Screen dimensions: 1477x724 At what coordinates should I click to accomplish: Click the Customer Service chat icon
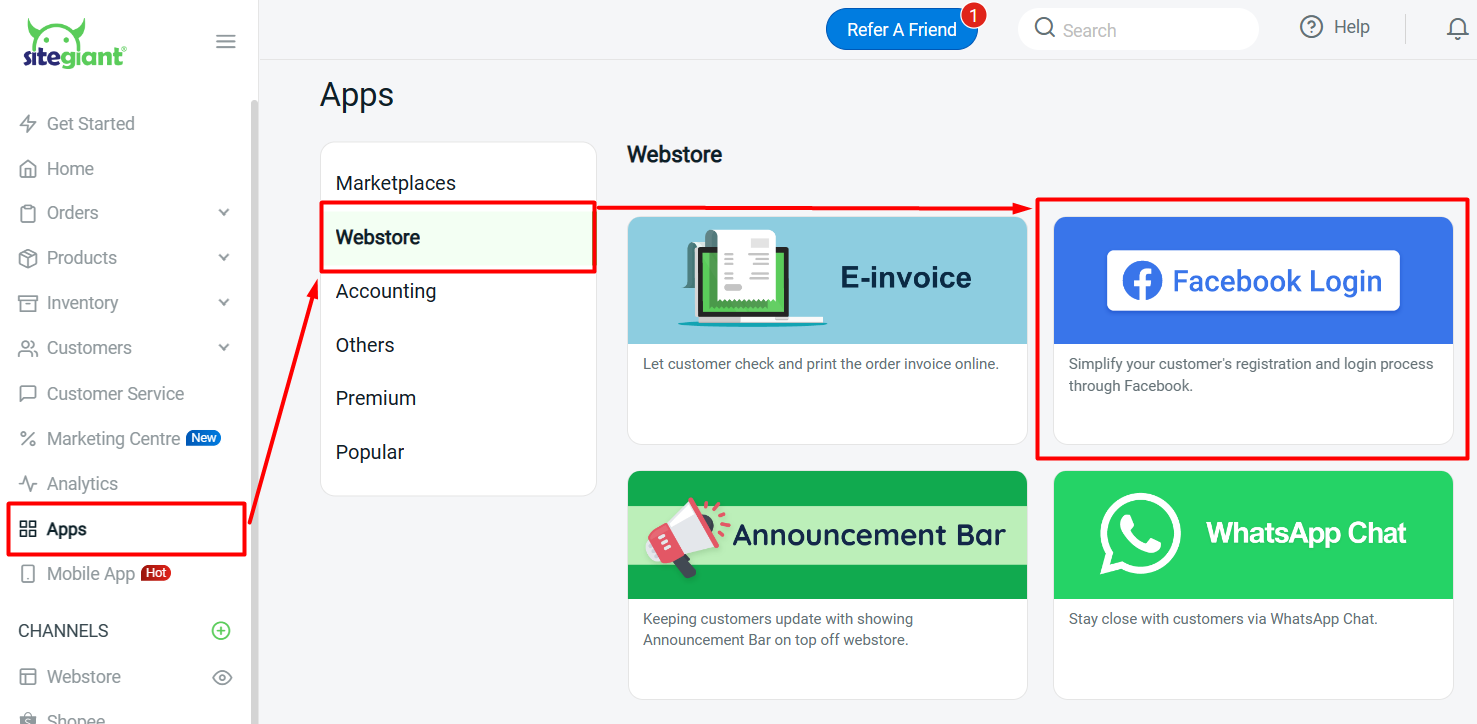click(x=28, y=394)
